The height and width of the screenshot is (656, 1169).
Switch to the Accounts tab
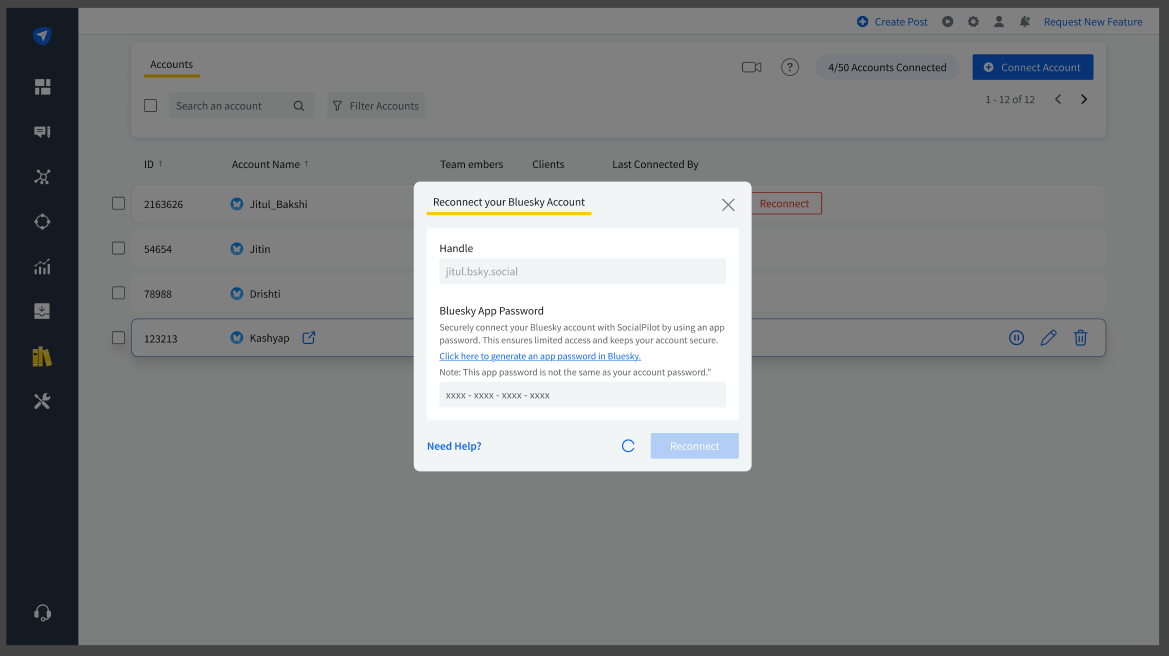point(171,65)
